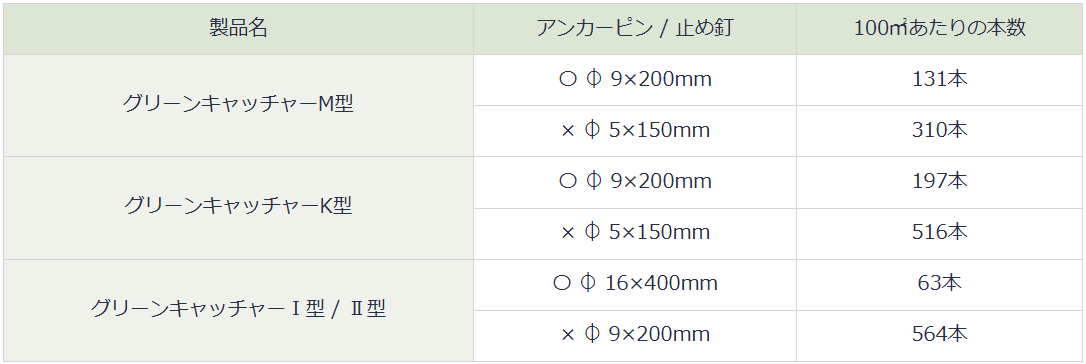Click the 516本 count cell
1086x364 pixels.
click(940, 233)
